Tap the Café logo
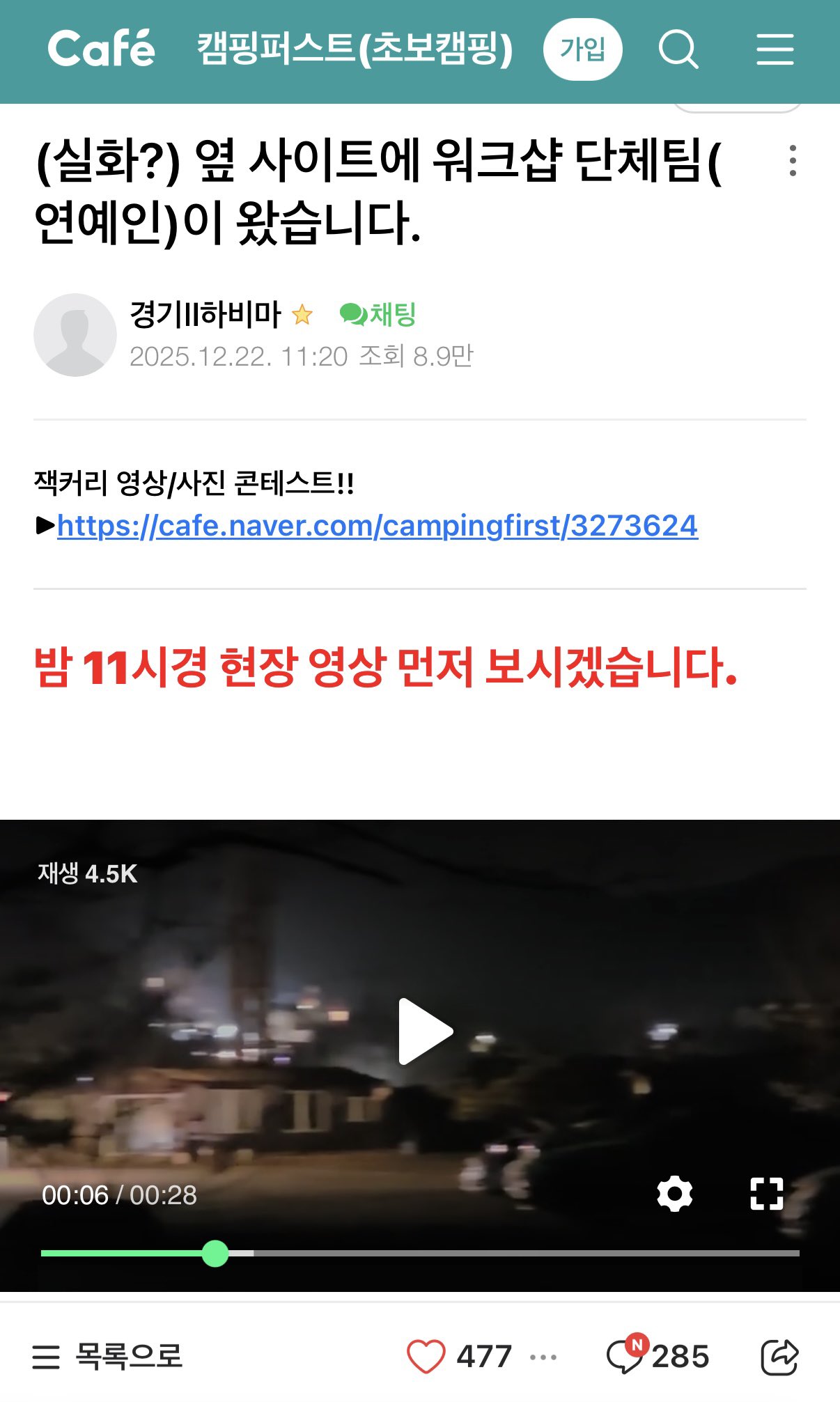This screenshot has height=1402, width=840. pyautogui.click(x=102, y=49)
